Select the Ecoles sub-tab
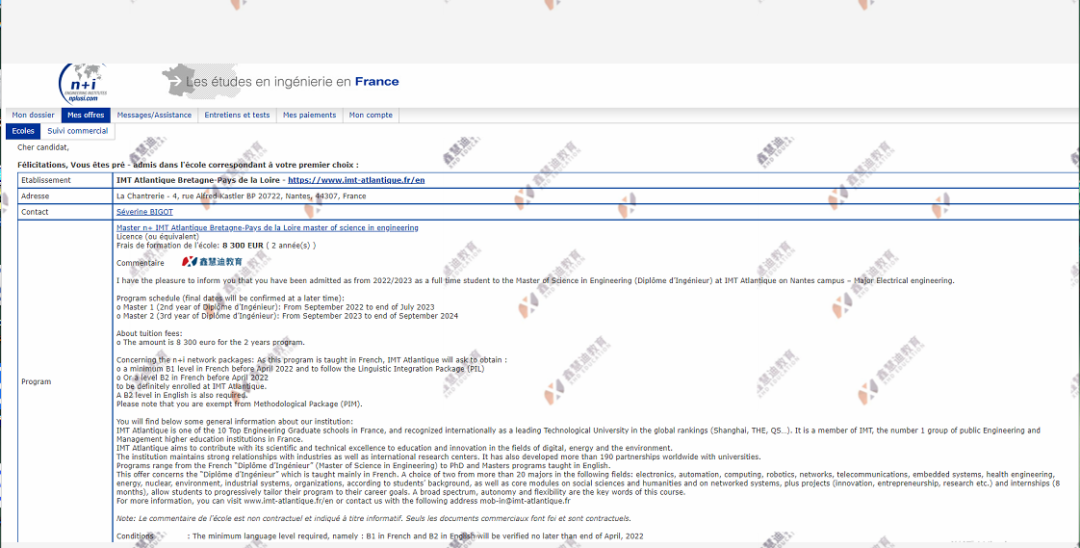 pos(23,131)
